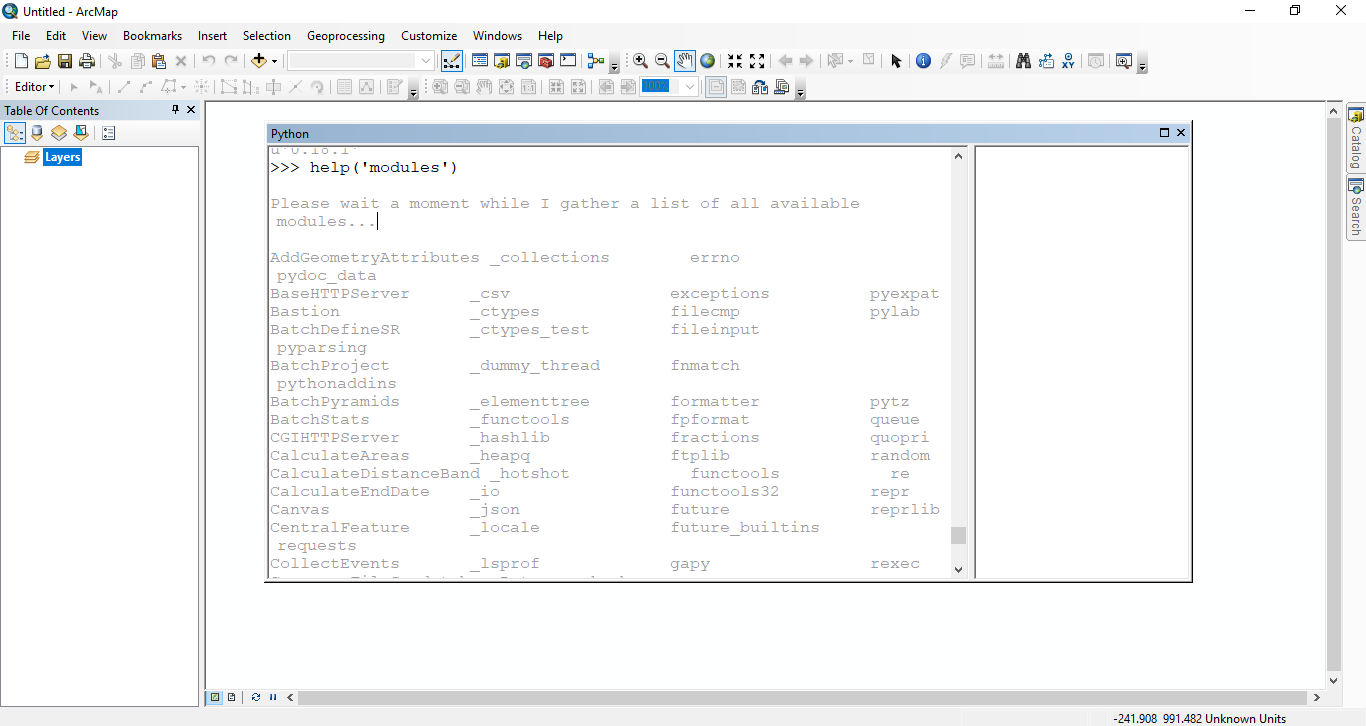Pause map drawing from the status bar

(272, 697)
